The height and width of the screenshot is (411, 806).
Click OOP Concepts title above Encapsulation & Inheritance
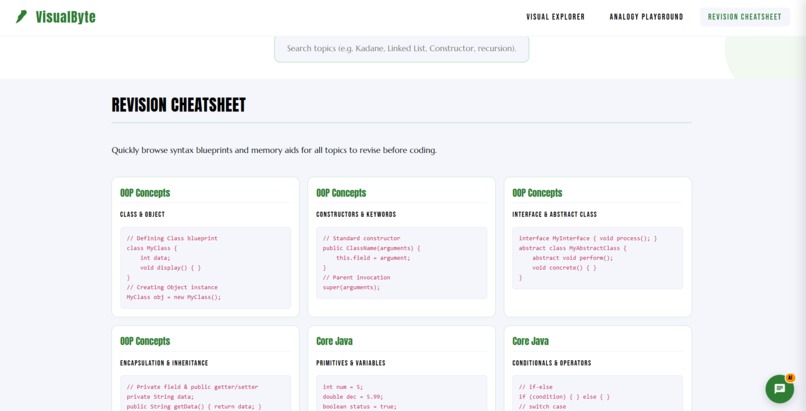[x=145, y=341]
